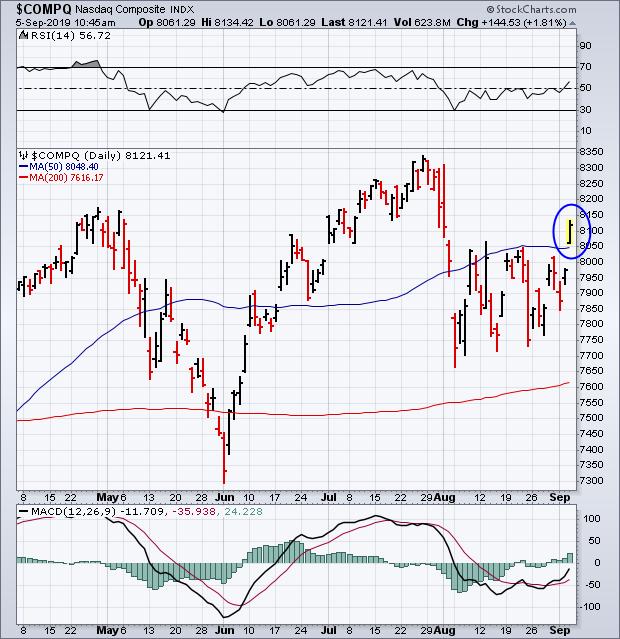The width and height of the screenshot is (620, 639).
Task: Click the black line swatch before MACD(12,26,9)
Action: click(24, 511)
